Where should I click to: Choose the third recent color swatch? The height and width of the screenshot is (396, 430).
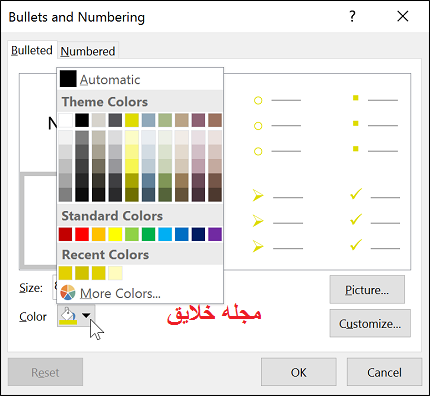coord(99,273)
